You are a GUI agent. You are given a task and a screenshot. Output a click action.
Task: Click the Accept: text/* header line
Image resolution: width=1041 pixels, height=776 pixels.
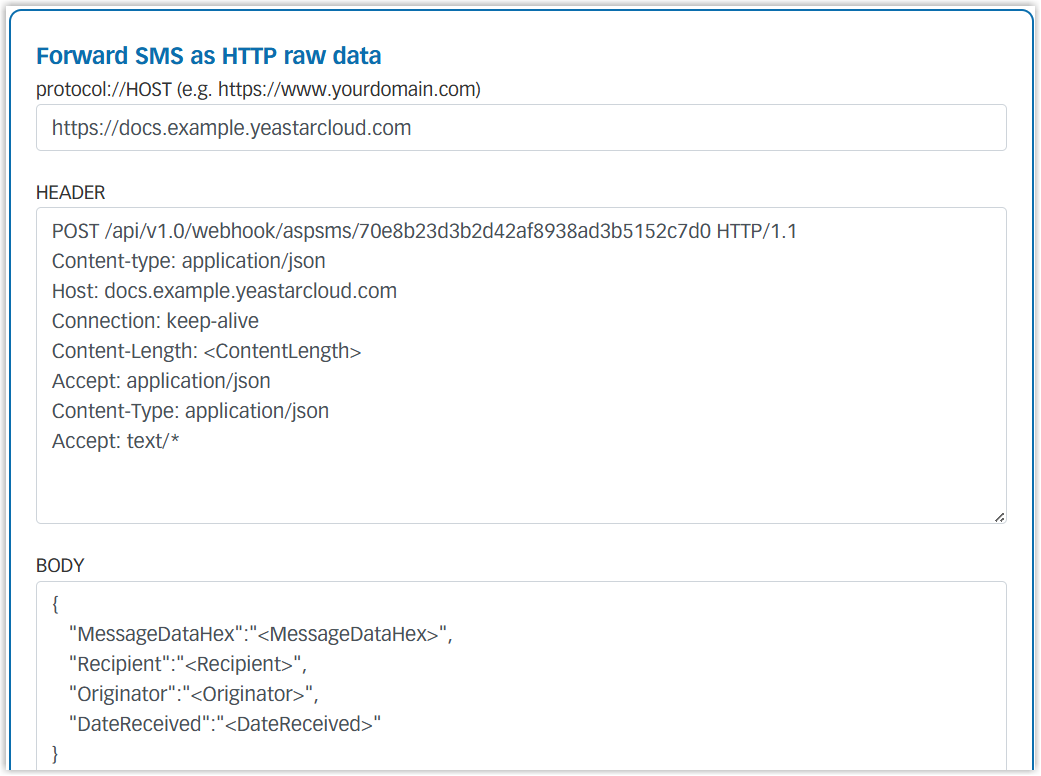[x=115, y=441]
